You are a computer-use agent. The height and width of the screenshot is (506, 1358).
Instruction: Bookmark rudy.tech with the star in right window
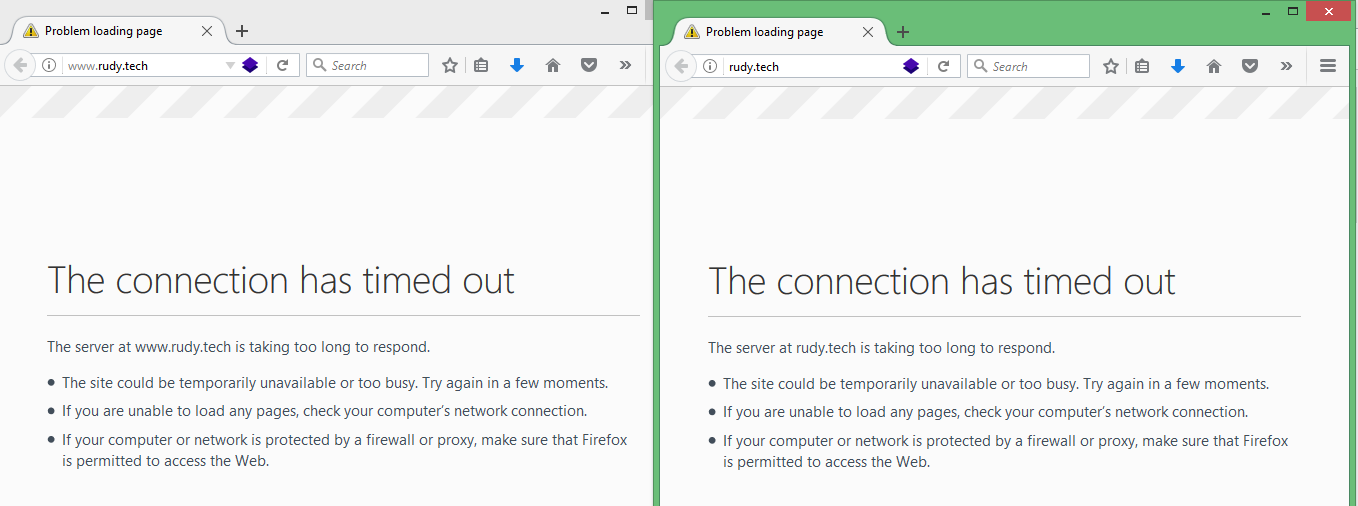point(1110,66)
